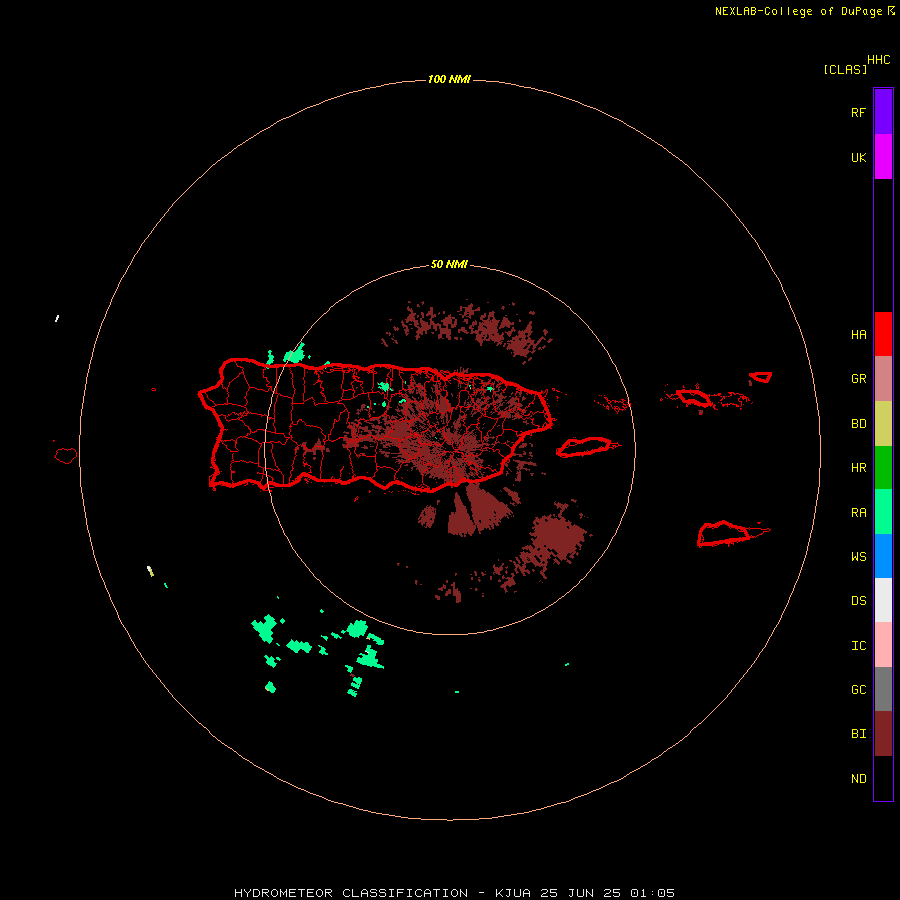
Task: Click the ND legend label
Action: [x=858, y=779]
